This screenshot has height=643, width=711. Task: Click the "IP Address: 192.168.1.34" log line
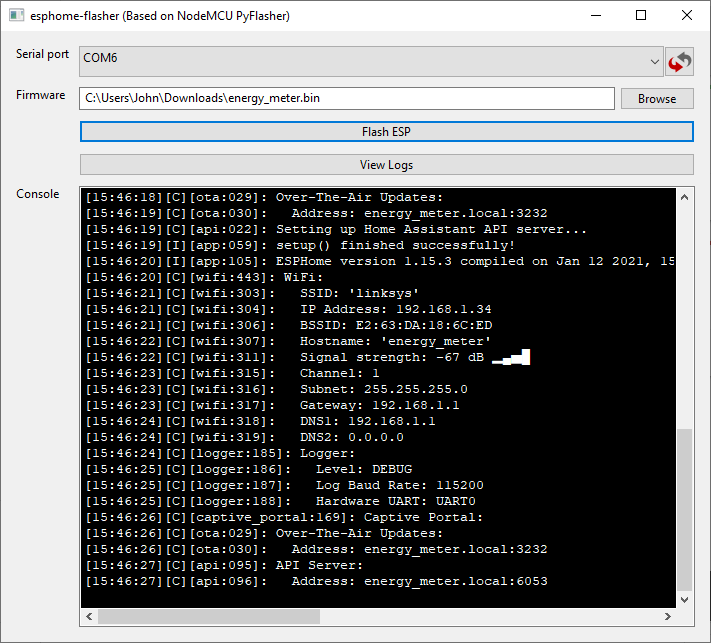(288, 309)
